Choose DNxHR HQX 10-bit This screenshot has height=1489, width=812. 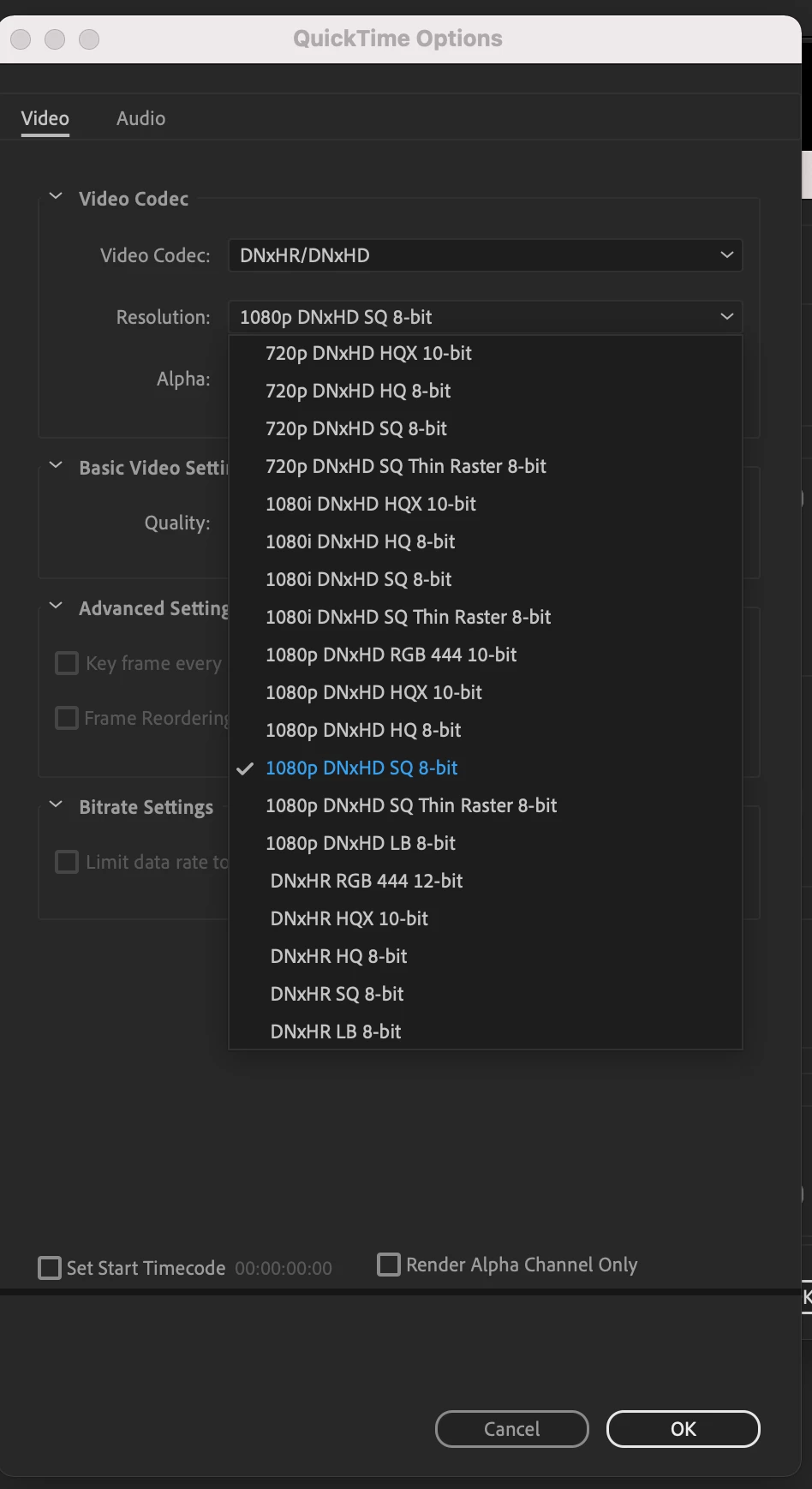(485, 918)
